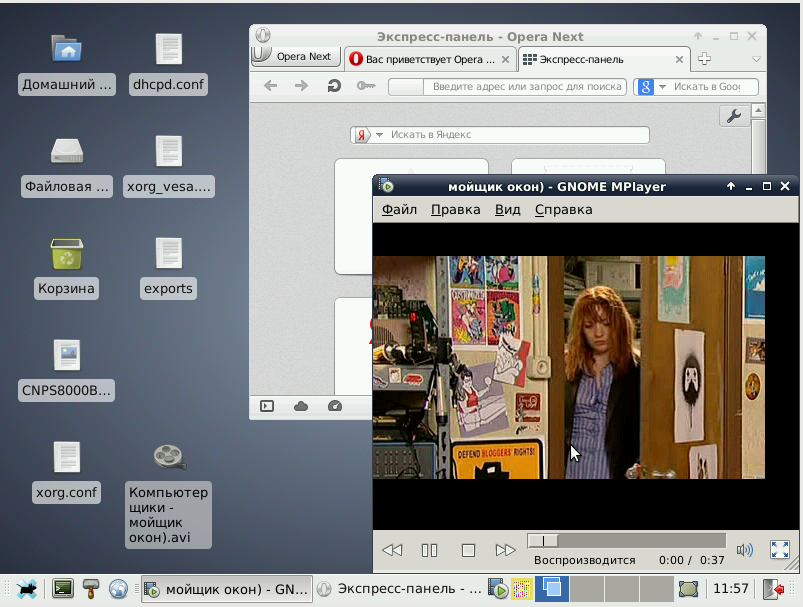
Task: Toggle the Opera panels button in status bar
Action: 267,406
